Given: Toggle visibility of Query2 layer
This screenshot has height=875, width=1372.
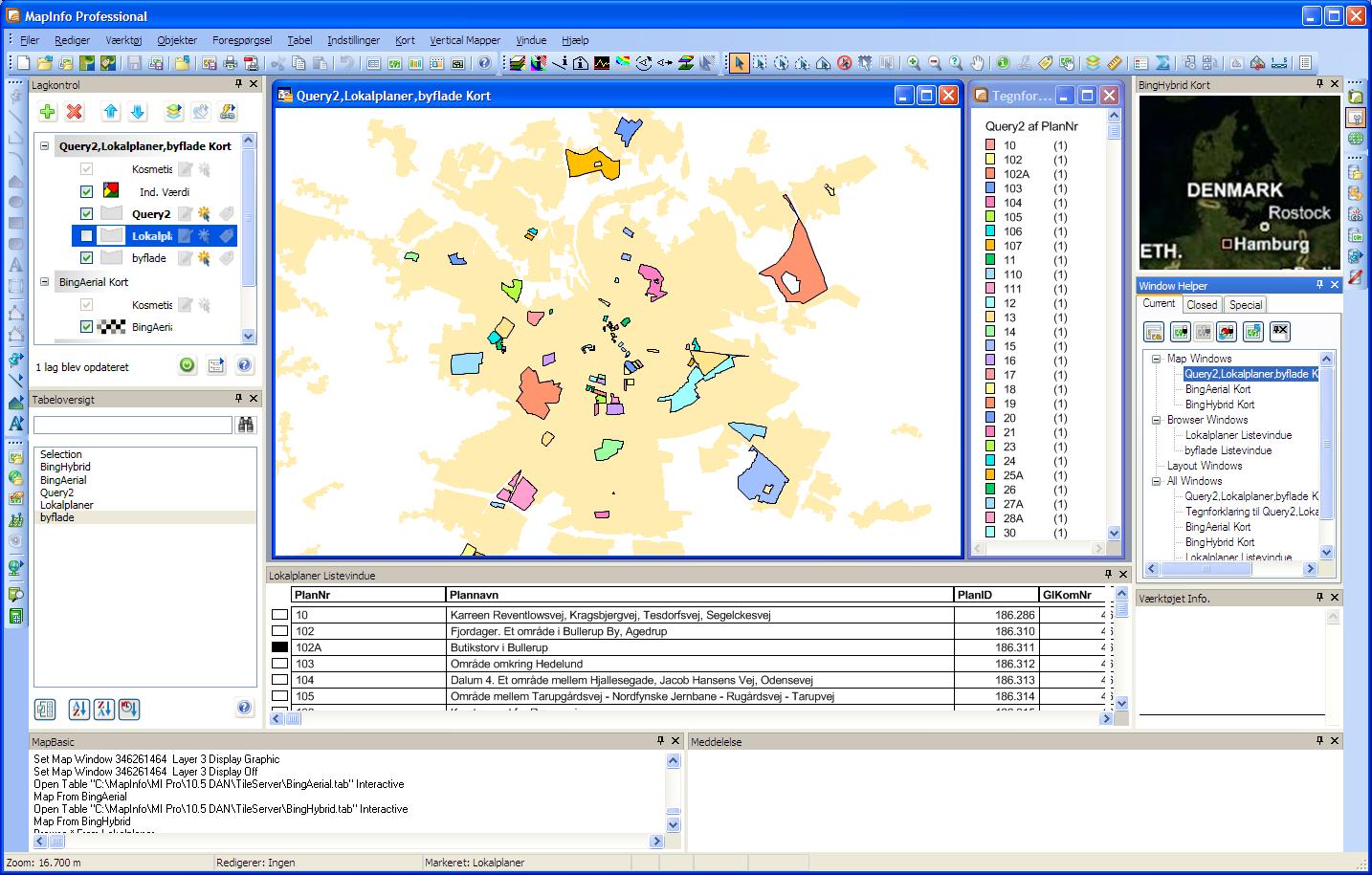Looking at the screenshot, I should 87,214.
